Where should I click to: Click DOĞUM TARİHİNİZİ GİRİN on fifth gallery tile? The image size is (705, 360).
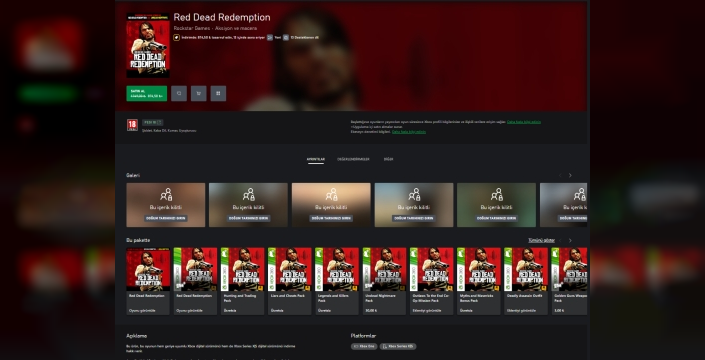[x=497, y=218]
